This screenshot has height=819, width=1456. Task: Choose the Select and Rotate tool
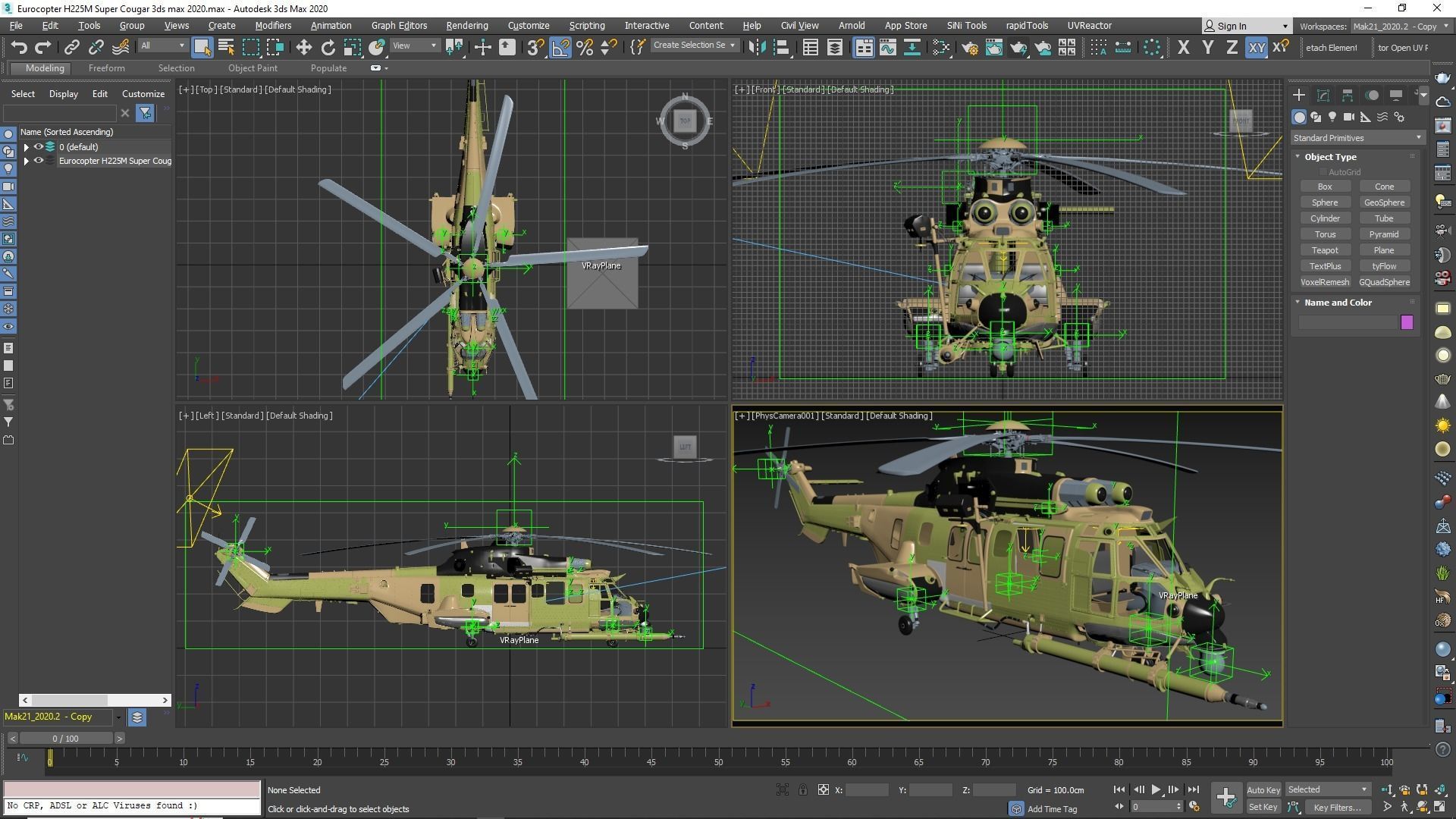pyautogui.click(x=328, y=47)
